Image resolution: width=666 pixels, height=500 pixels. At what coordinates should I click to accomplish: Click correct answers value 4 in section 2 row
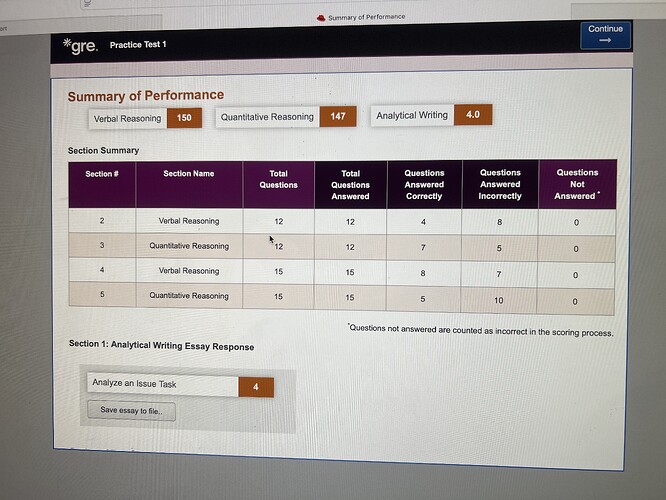[x=423, y=222]
